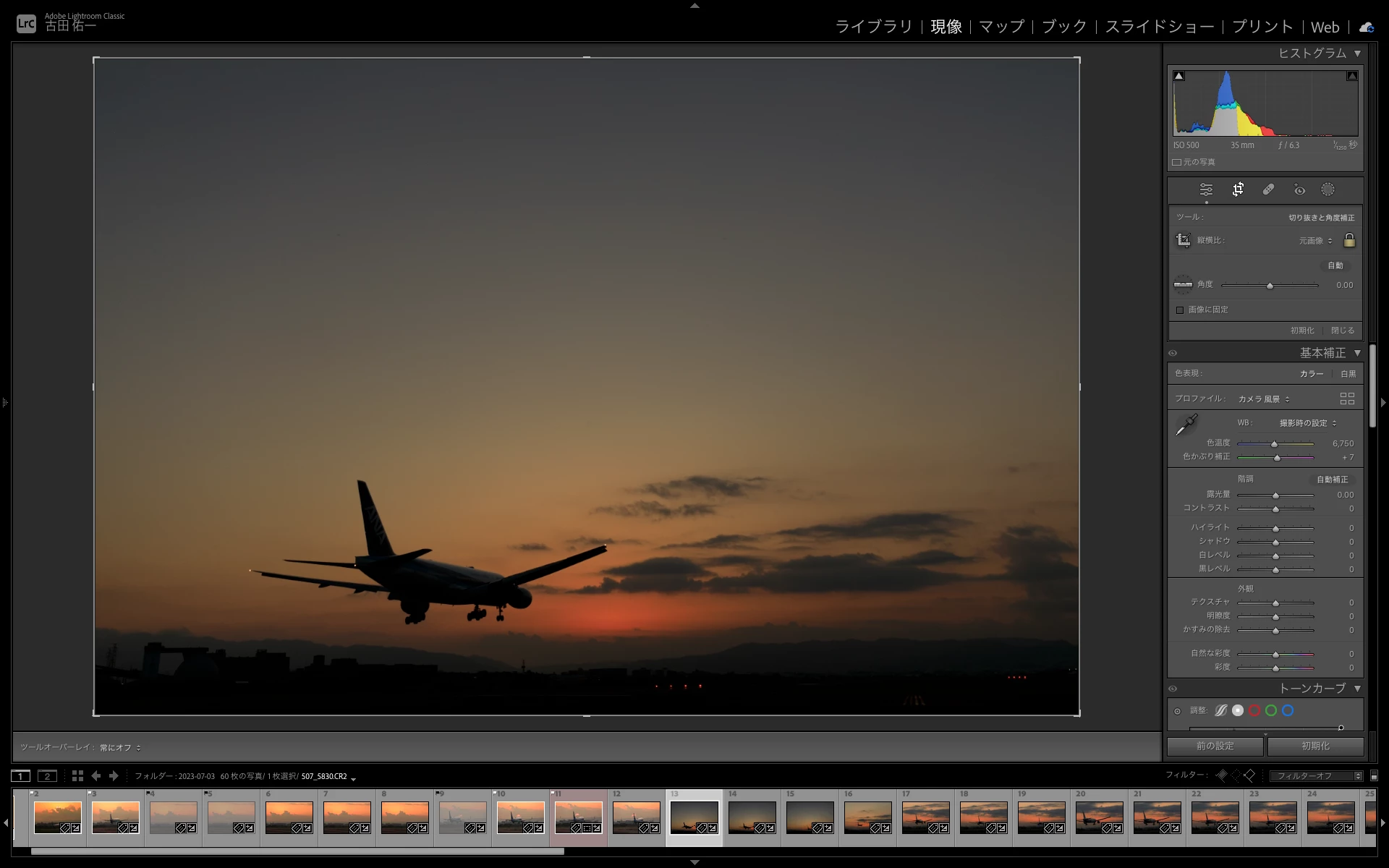Check the 元の写真 checkbox under histogram
This screenshot has width=1389, height=868.
coord(1176,162)
